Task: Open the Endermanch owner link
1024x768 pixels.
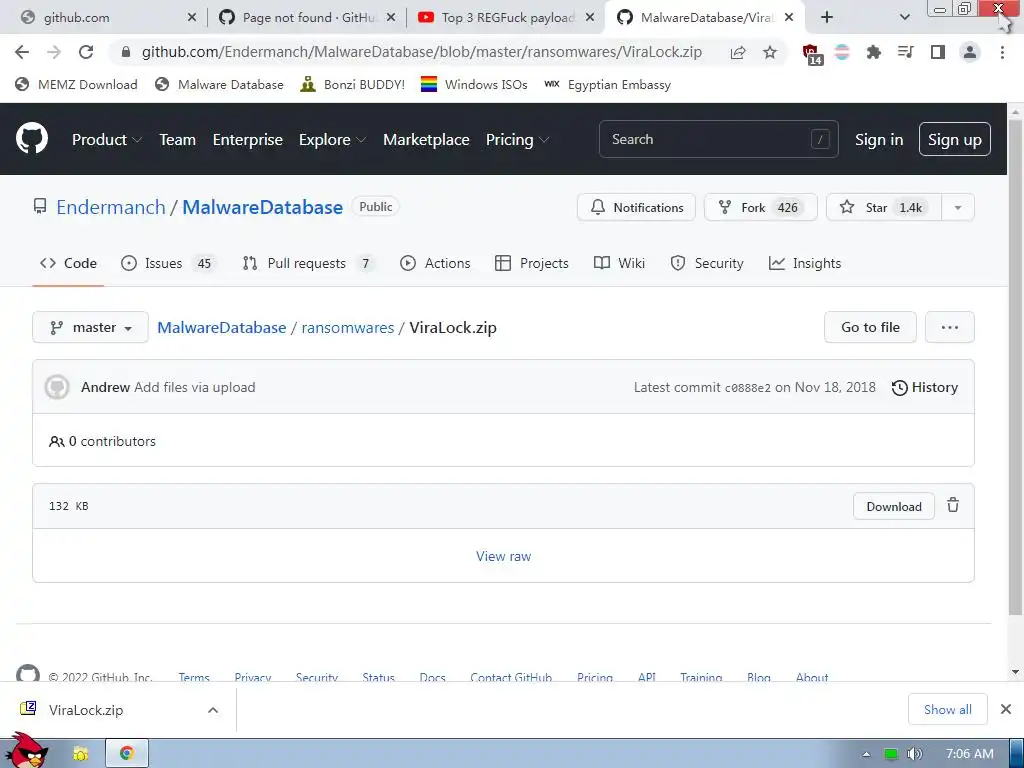Action: pyautogui.click(x=111, y=207)
